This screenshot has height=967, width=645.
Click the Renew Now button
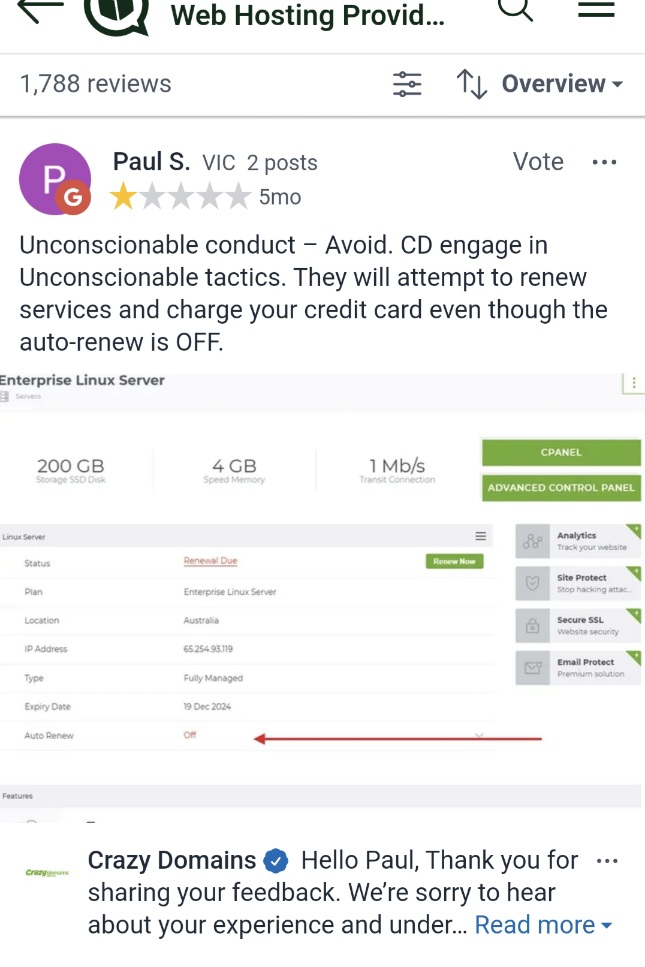(x=454, y=561)
